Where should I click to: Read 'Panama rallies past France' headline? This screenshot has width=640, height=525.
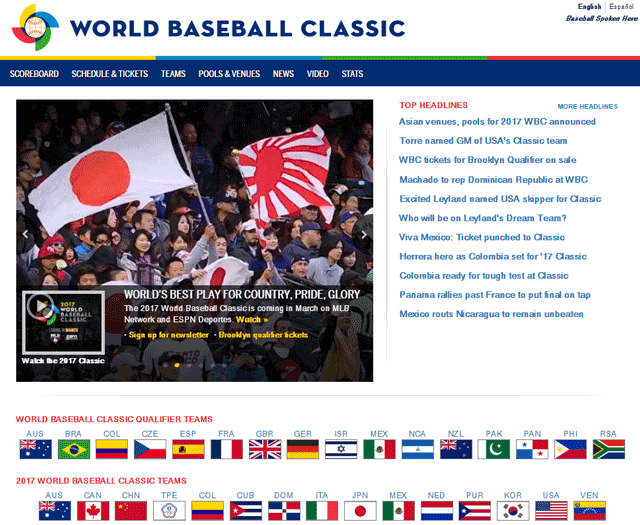(495, 295)
